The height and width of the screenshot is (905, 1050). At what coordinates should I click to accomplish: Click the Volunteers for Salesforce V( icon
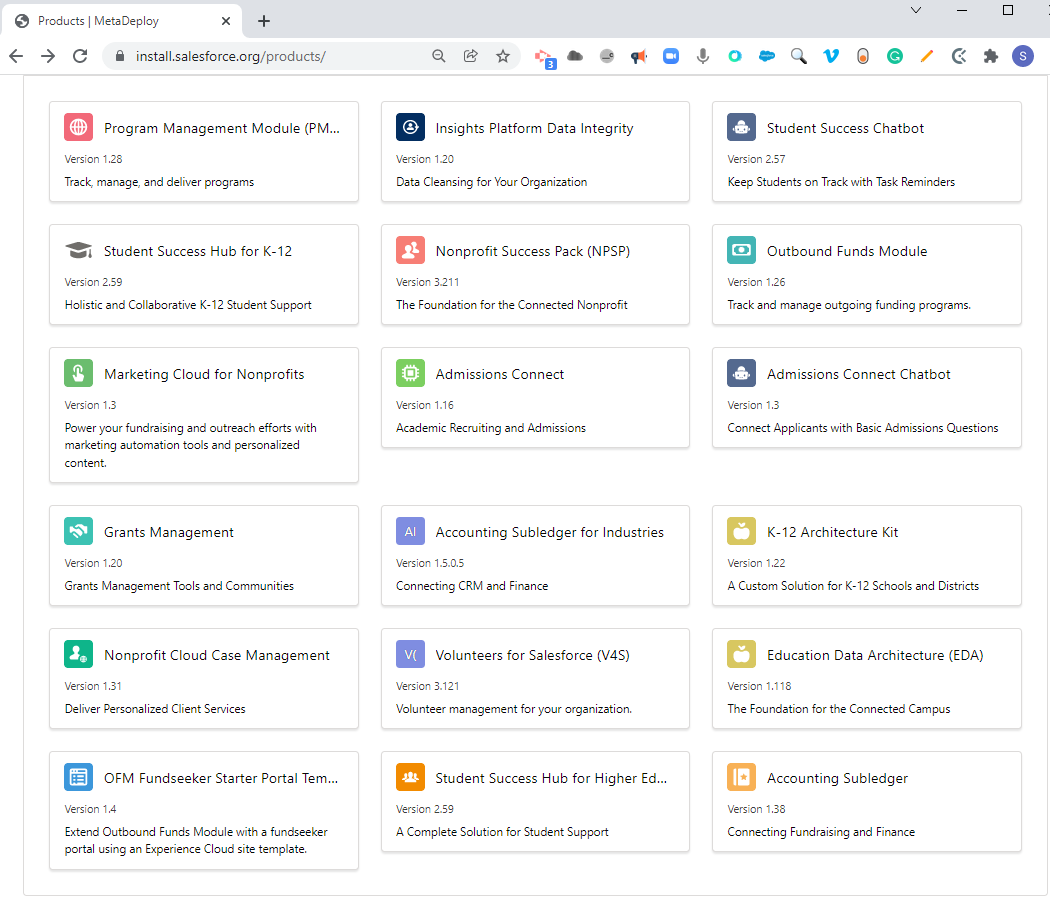410,654
